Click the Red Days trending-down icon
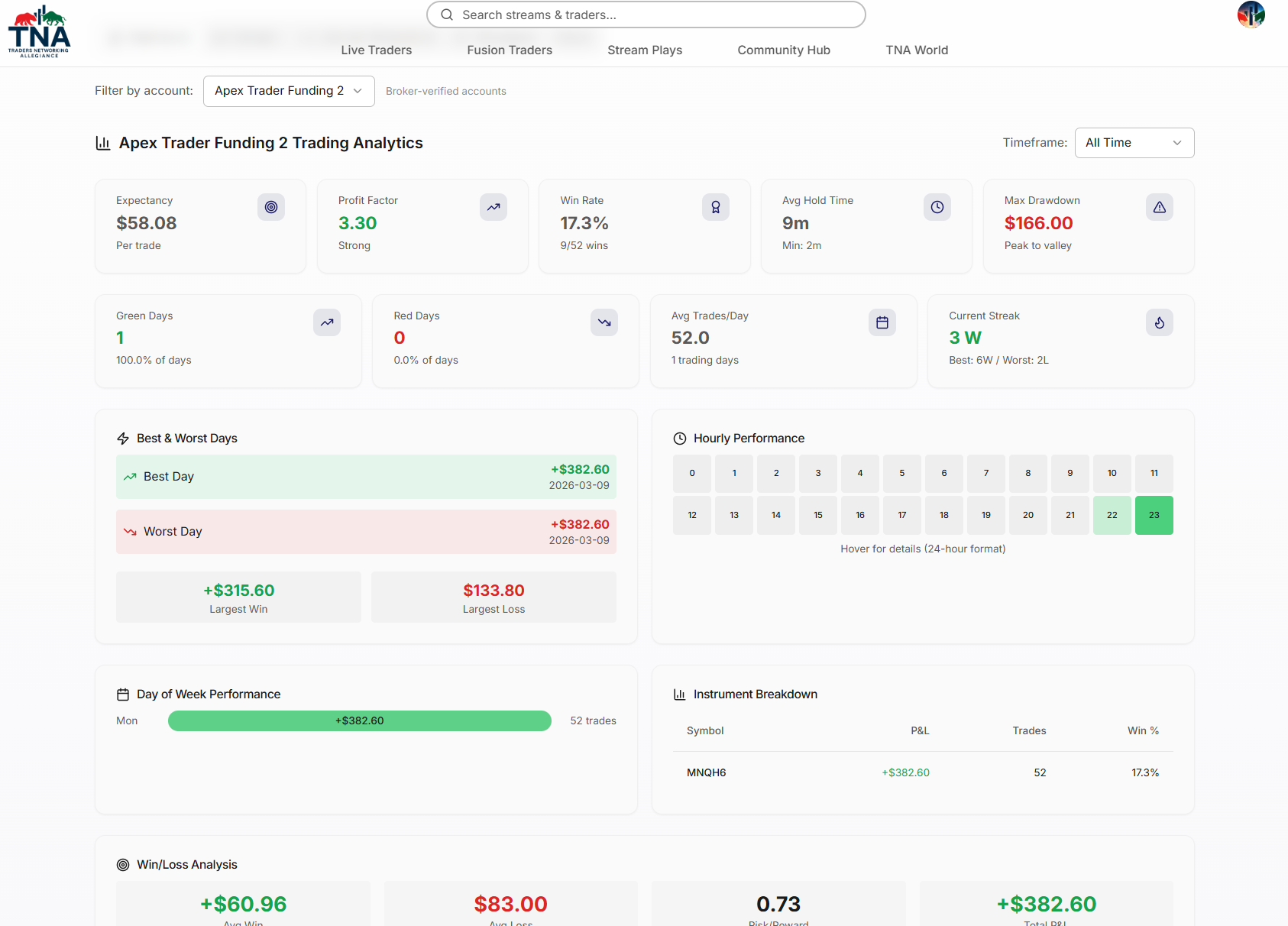 (x=604, y=322)
